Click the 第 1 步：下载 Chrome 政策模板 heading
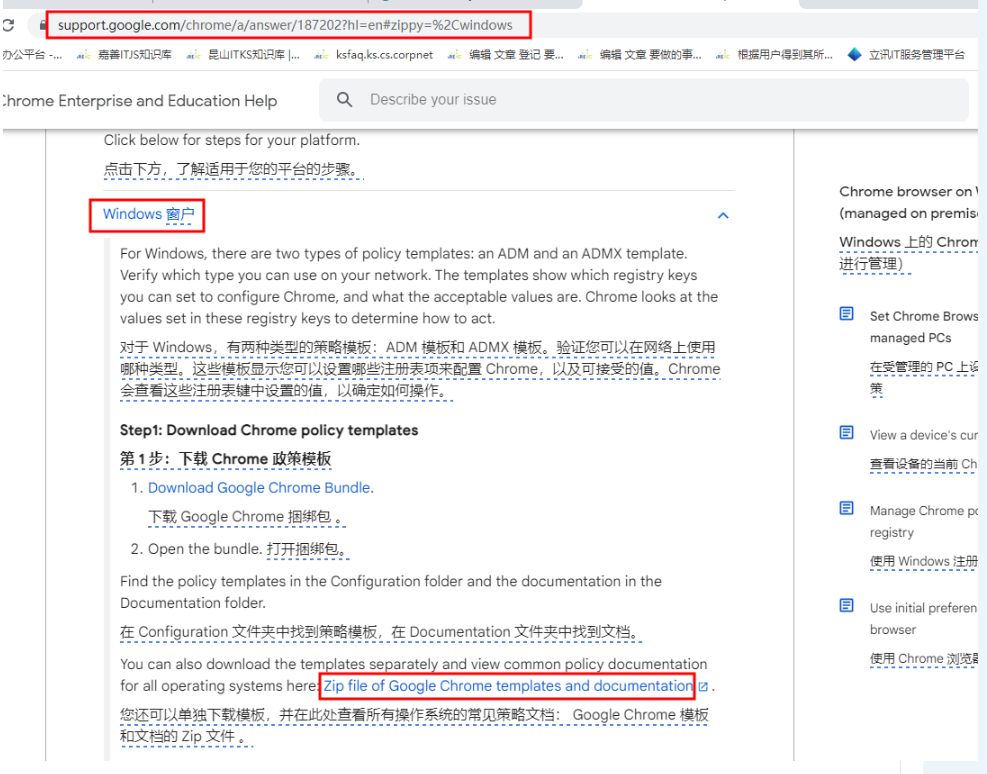Image resolution: width=987 pixels, height=774 pixels. point(225,459)
